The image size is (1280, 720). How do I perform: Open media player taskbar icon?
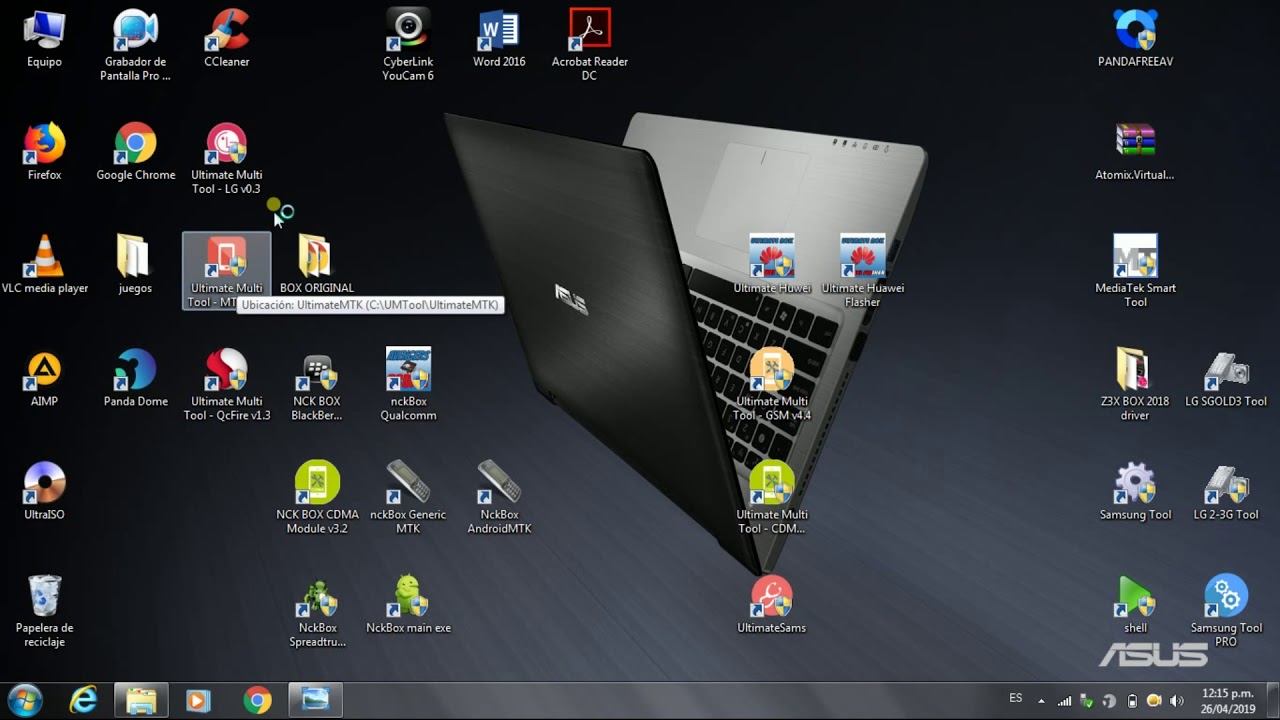pos(198,700)
